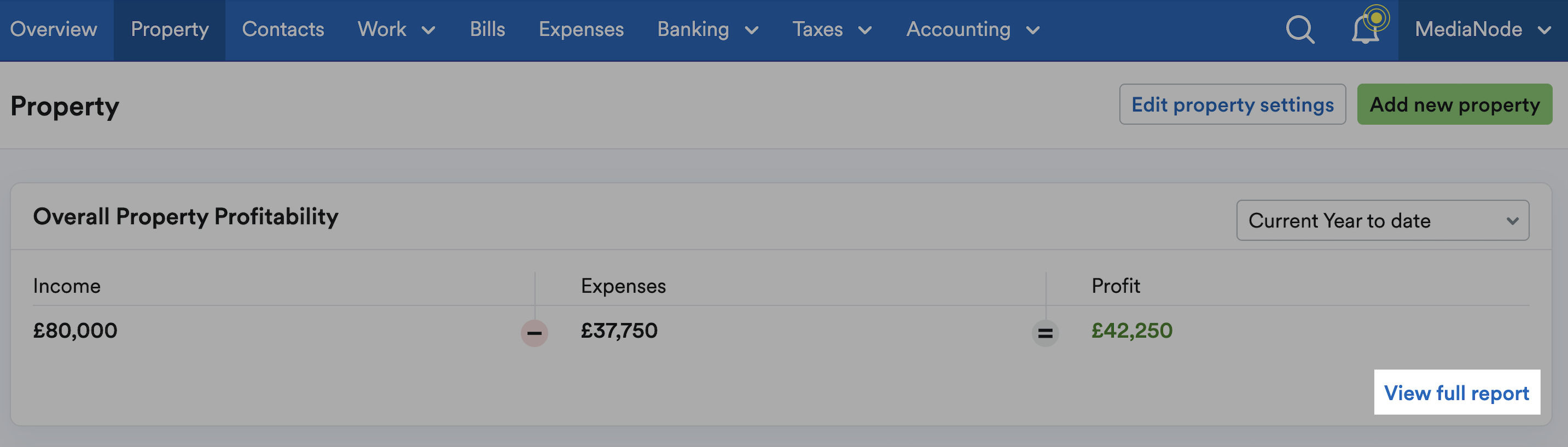Open the MediaNode account menu
This screenshot has height=447, width=1568.
click(1483, 30)
